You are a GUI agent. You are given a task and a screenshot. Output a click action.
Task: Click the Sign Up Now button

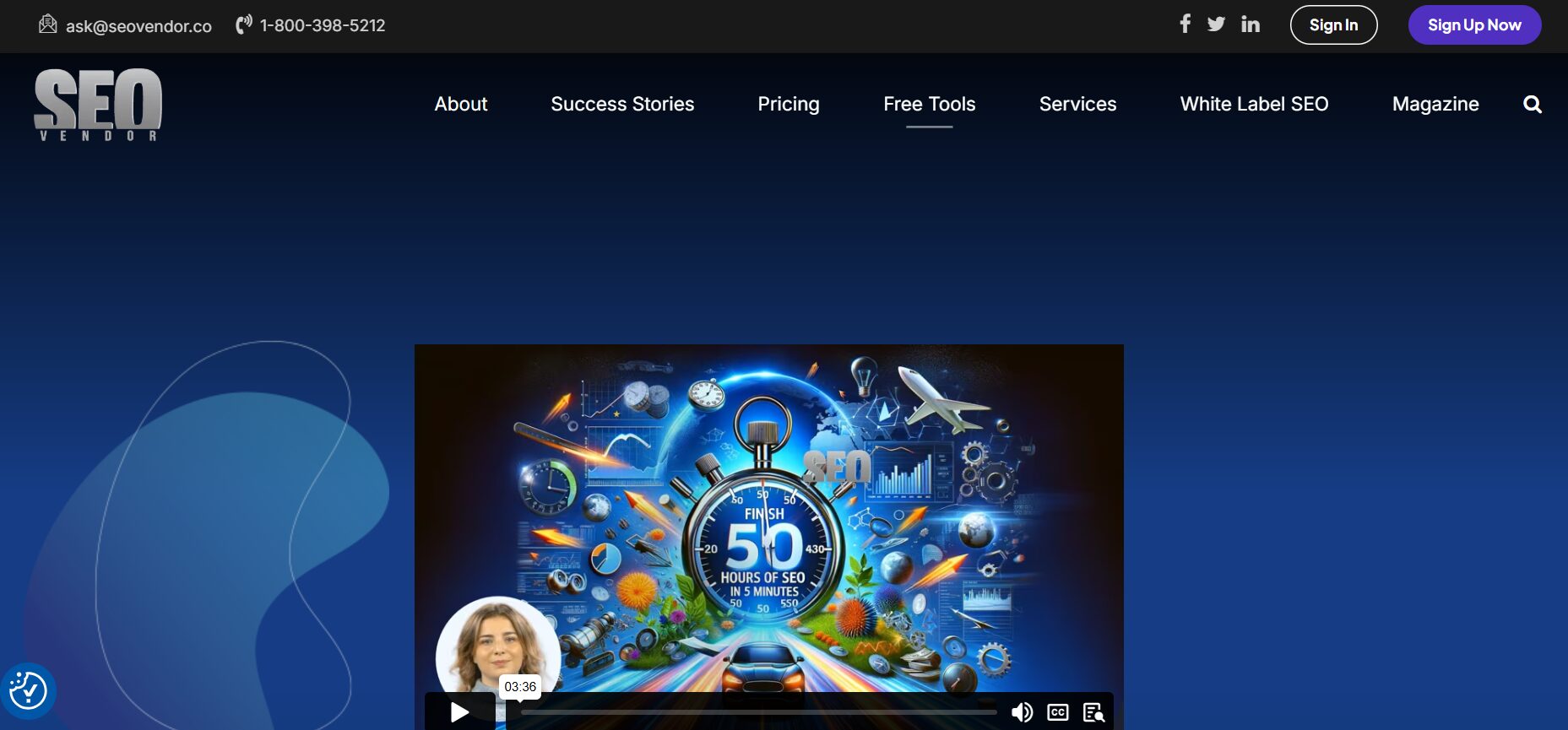click(1474, 25)
